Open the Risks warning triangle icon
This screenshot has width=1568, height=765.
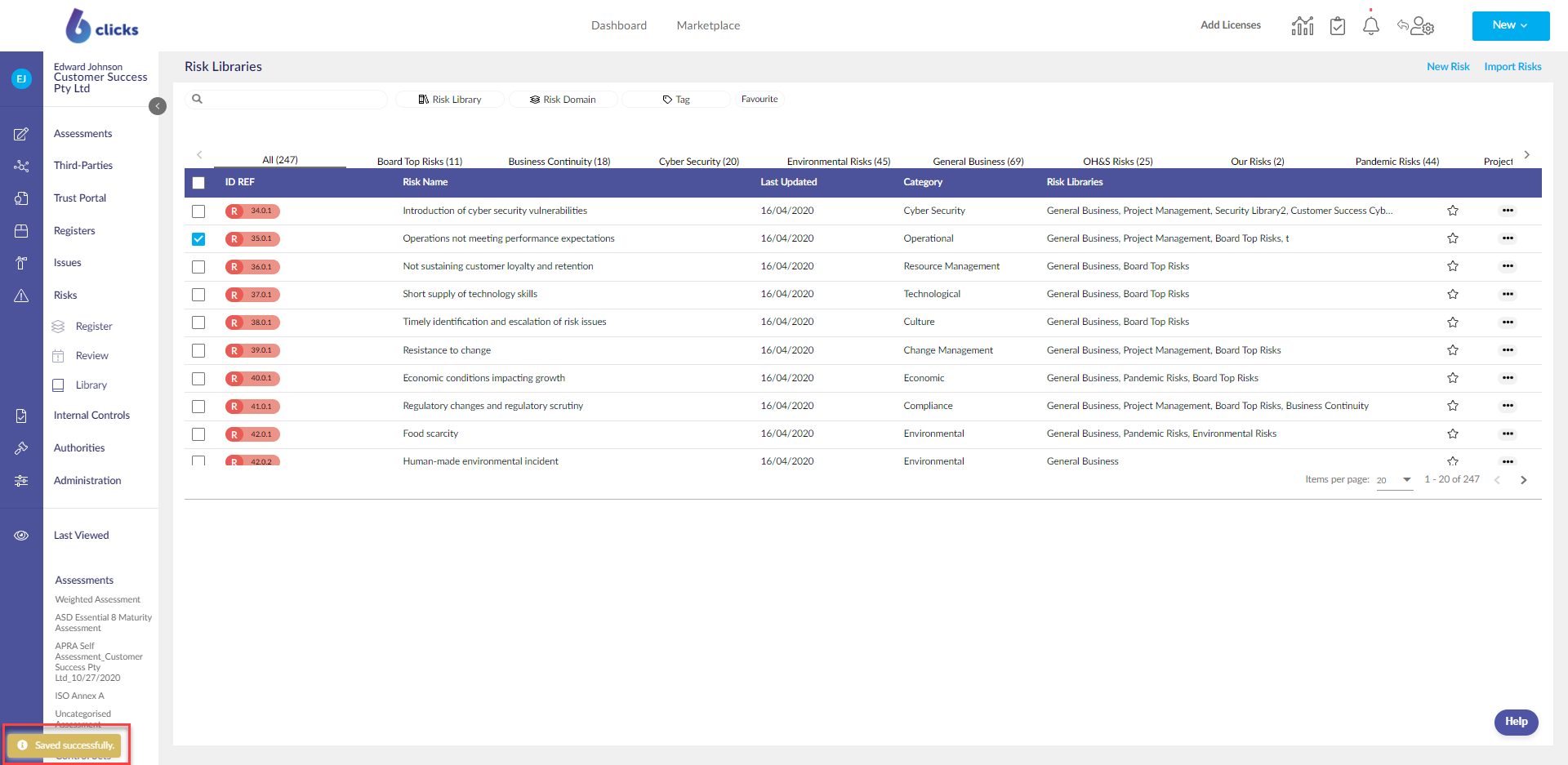tap(22, 296)
